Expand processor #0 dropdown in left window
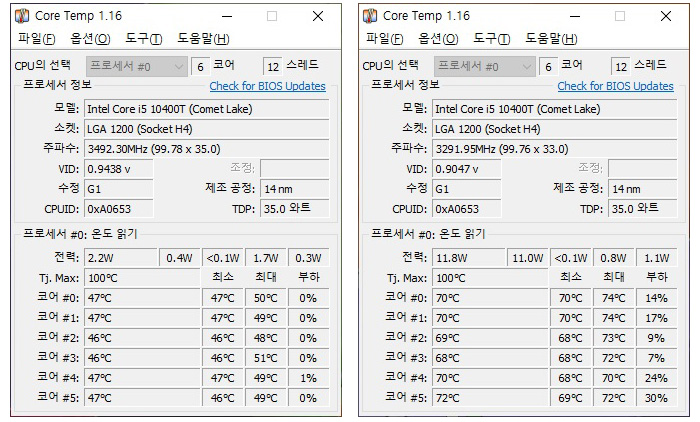Image resolution: width=700 pixels, height=422 pixels. click(x=178, y=66)
